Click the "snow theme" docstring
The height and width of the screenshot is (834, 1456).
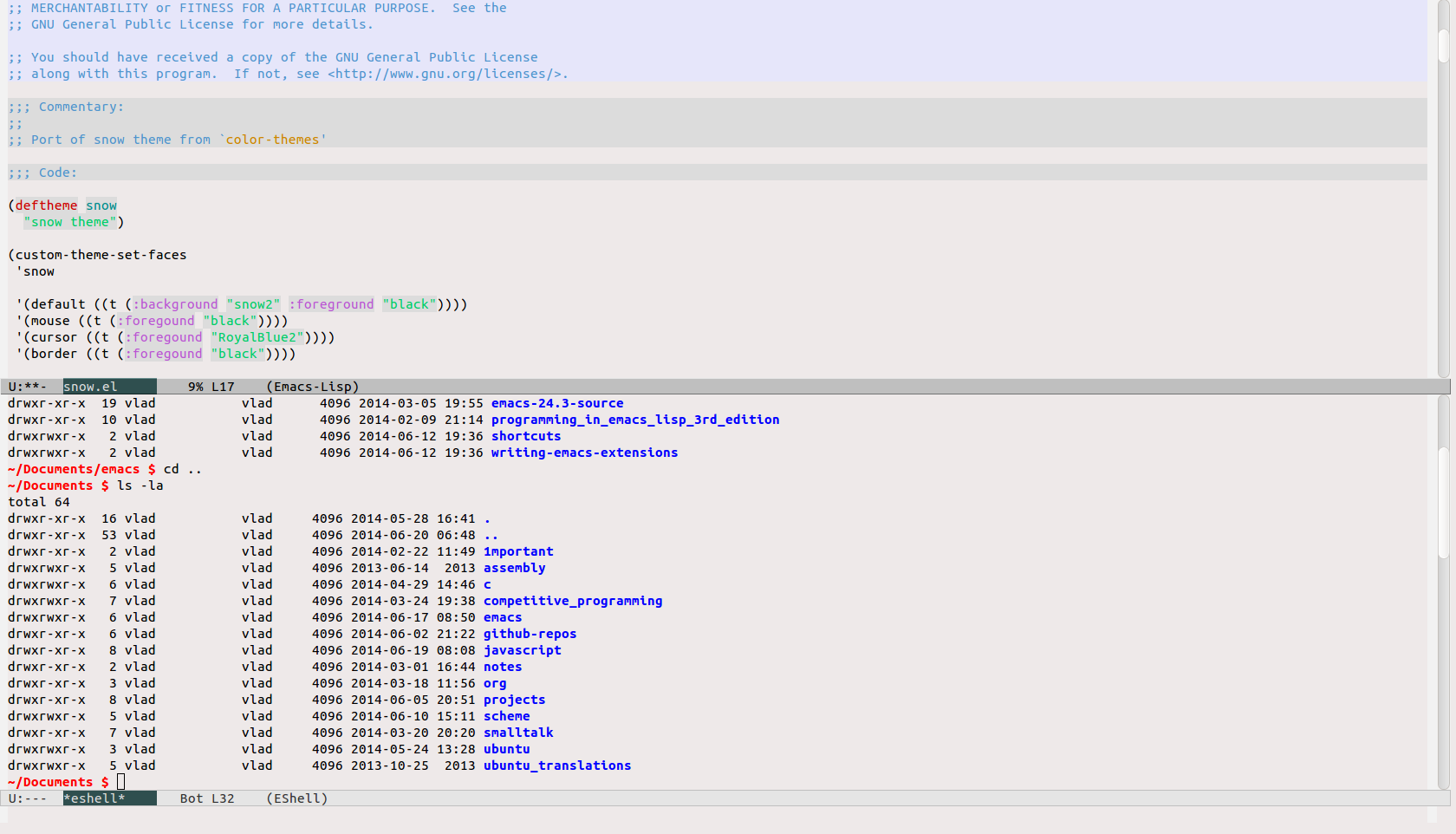pyautogui.click(x=70, y=222)
